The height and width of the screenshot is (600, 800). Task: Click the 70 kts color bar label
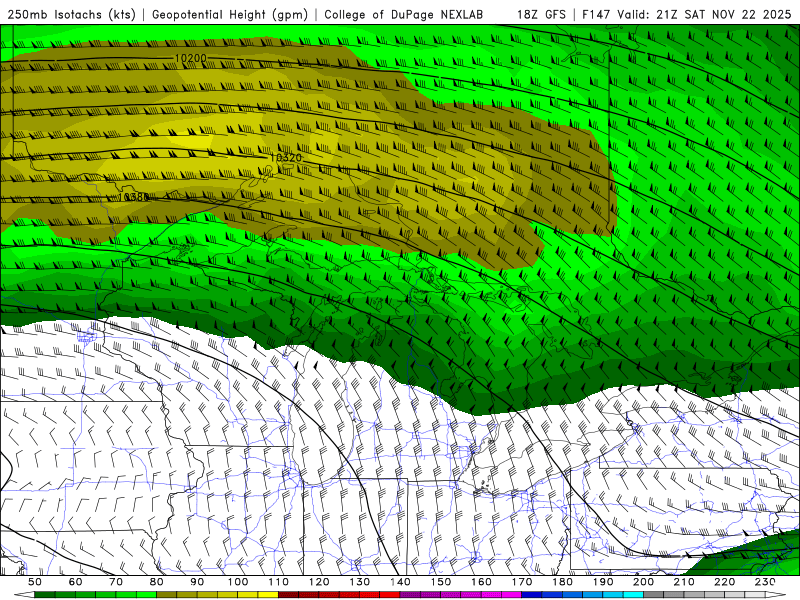pyautogui.click(x=116, y=582)
